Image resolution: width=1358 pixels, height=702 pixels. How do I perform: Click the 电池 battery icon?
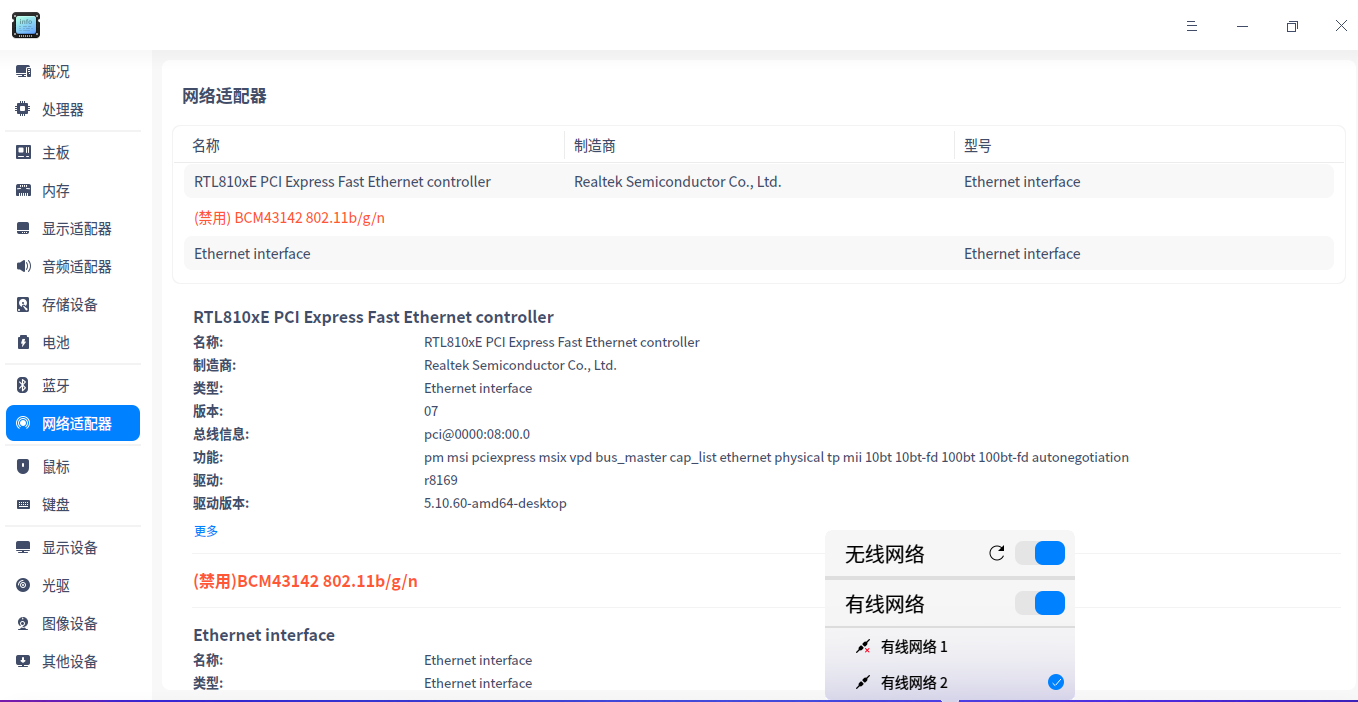23,343
